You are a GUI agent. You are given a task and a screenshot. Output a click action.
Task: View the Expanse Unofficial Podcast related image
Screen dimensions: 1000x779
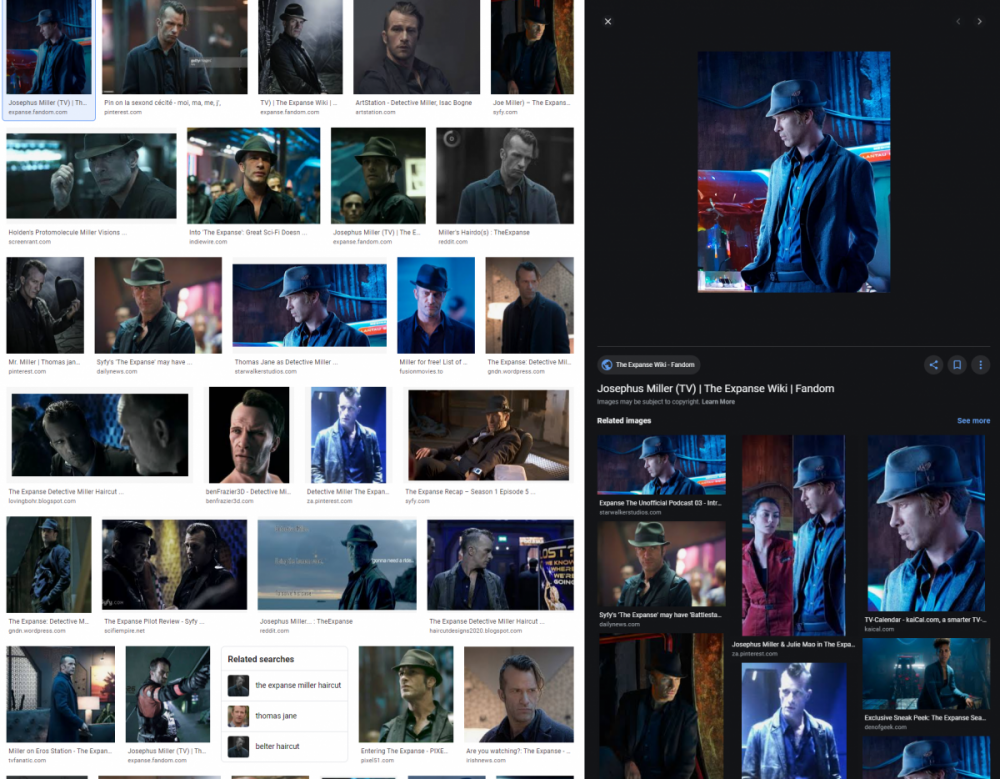[x=661, y=464]
